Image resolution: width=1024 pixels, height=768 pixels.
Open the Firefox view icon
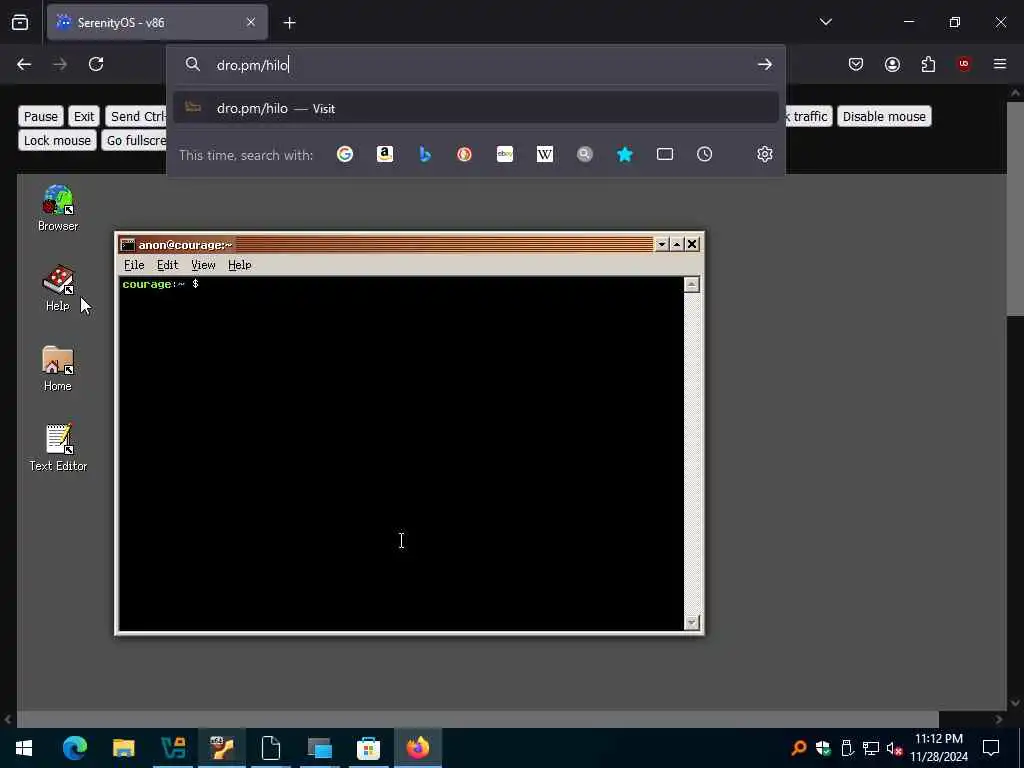pos(20,22)
